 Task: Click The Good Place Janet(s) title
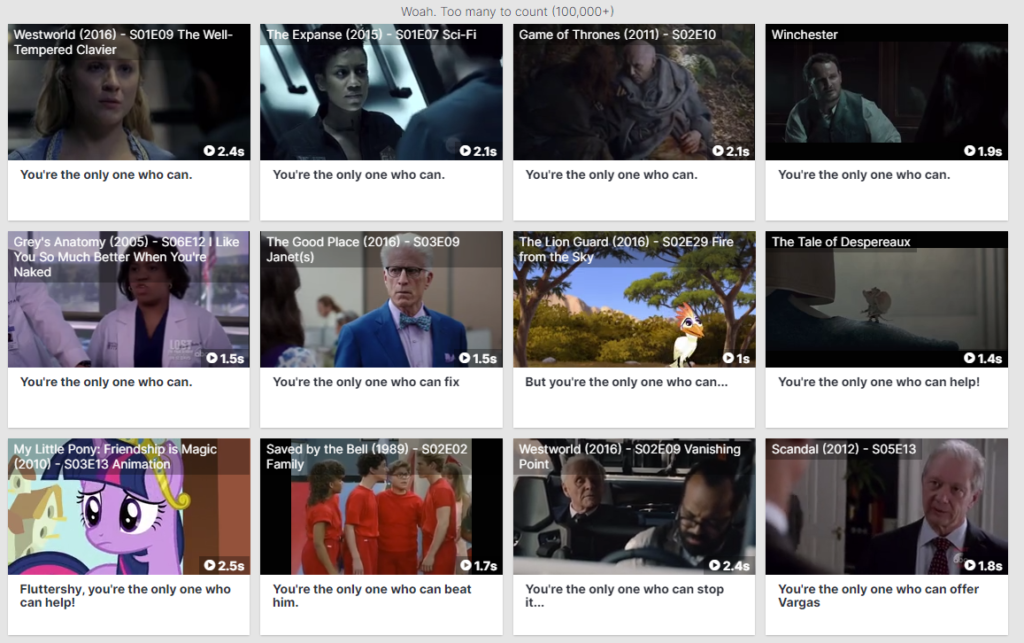pyautogui.click(x=363, y=249)
